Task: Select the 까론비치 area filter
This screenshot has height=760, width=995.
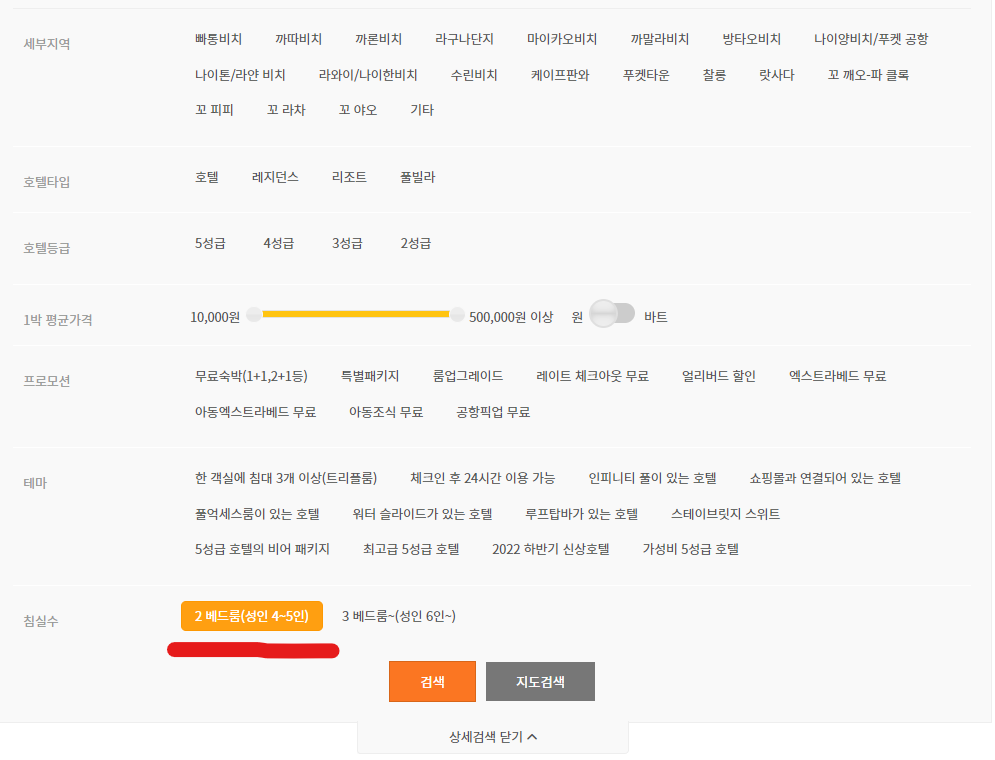Action: (x=378, y=39)
